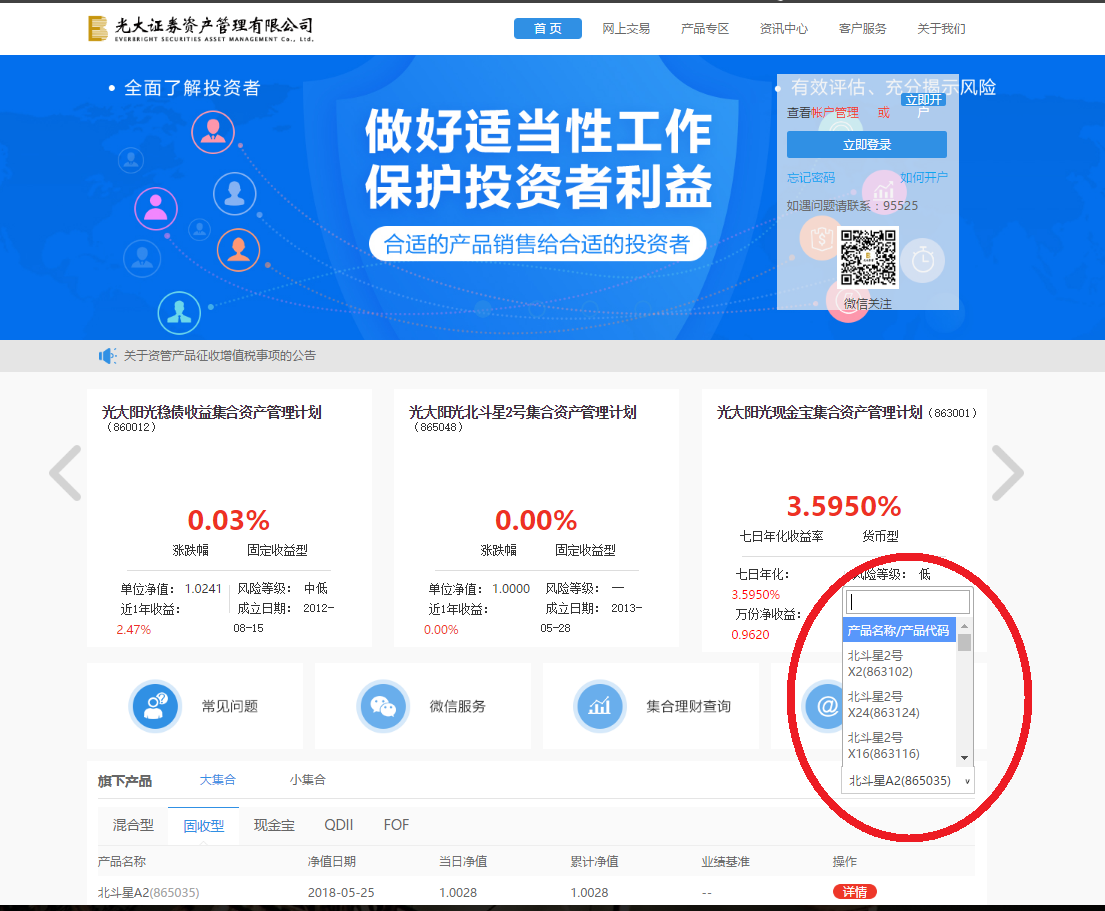Open the 北斗星A2(865035) select box
Viewport: 1105px width, 911px height.
(908, 781)
